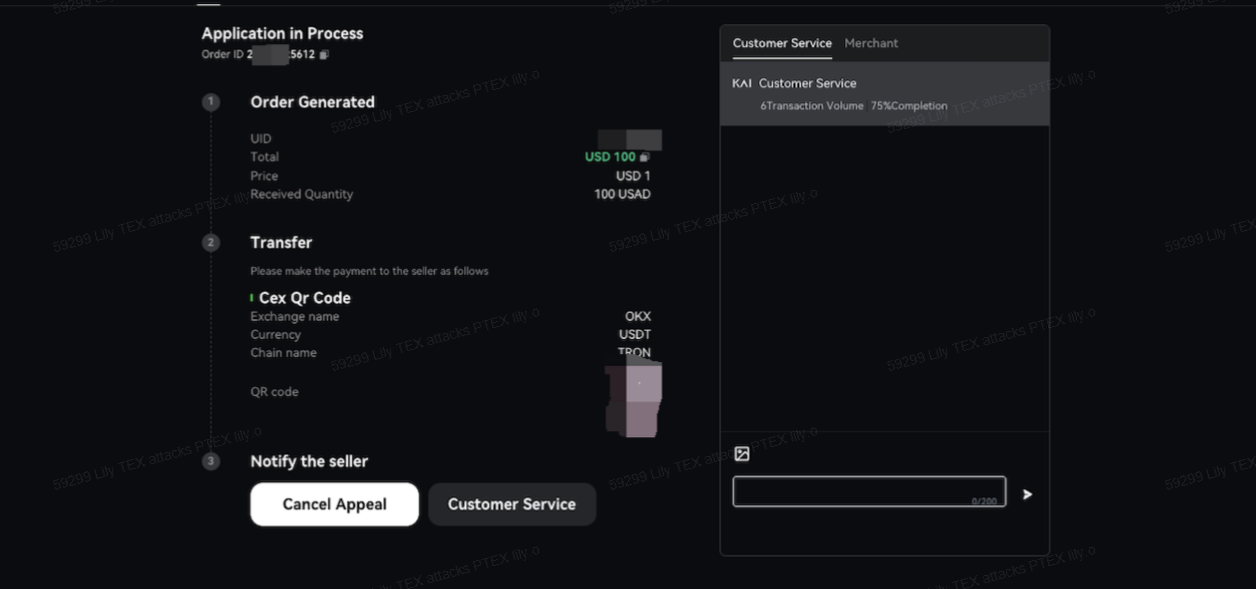Screen dimensions: 1256x589
Task: Select the 'Chain name' label
Action: (x=283, y=352)
